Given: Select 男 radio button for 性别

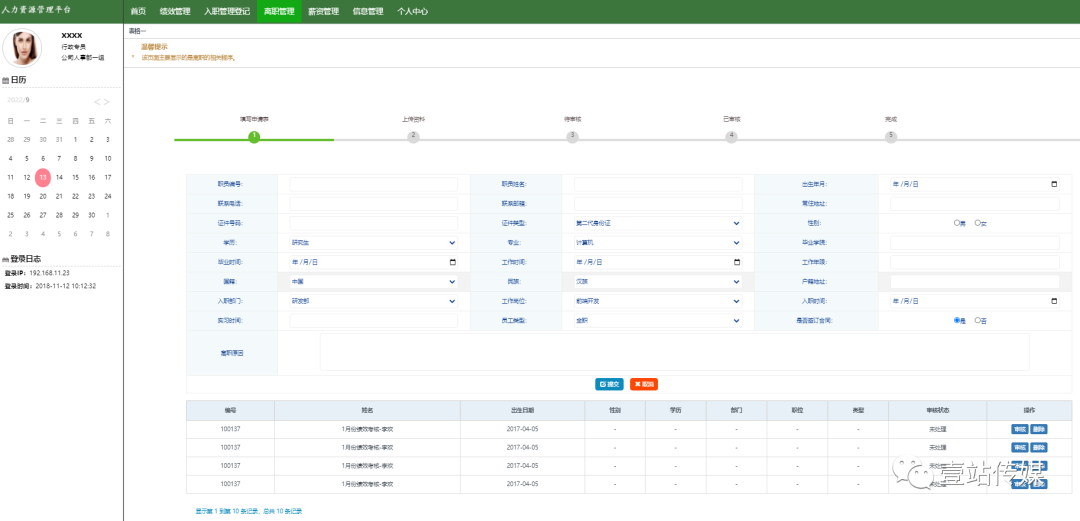Looking at the screenshot, I should (957, 223).
